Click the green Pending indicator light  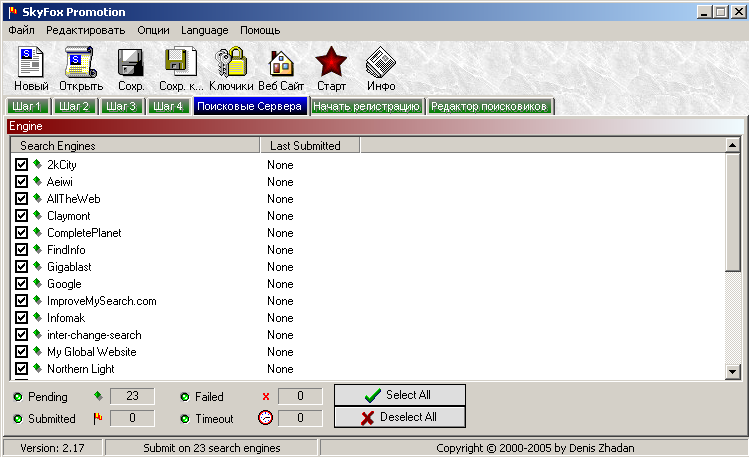[18, 396]
